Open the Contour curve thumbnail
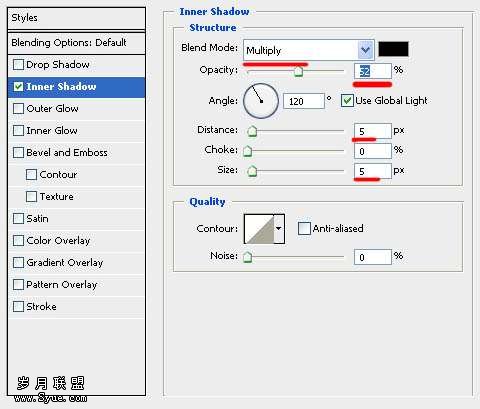Viewport: 480px width, 409px height. [x=259, y=229]
